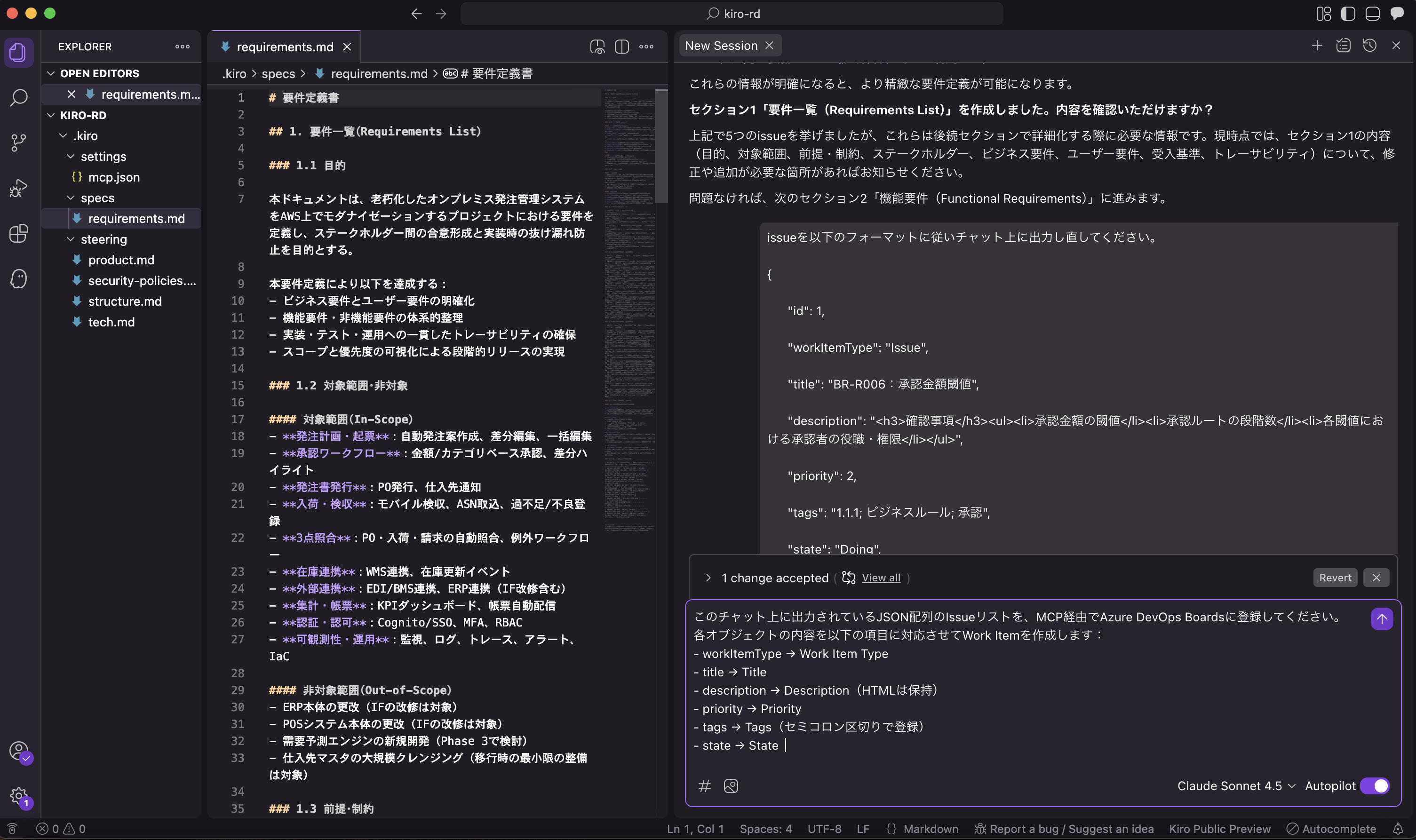This screenshot has height=840, width=1416.
Task: Open Extensions view in activity bar
Action: [19, 233]
